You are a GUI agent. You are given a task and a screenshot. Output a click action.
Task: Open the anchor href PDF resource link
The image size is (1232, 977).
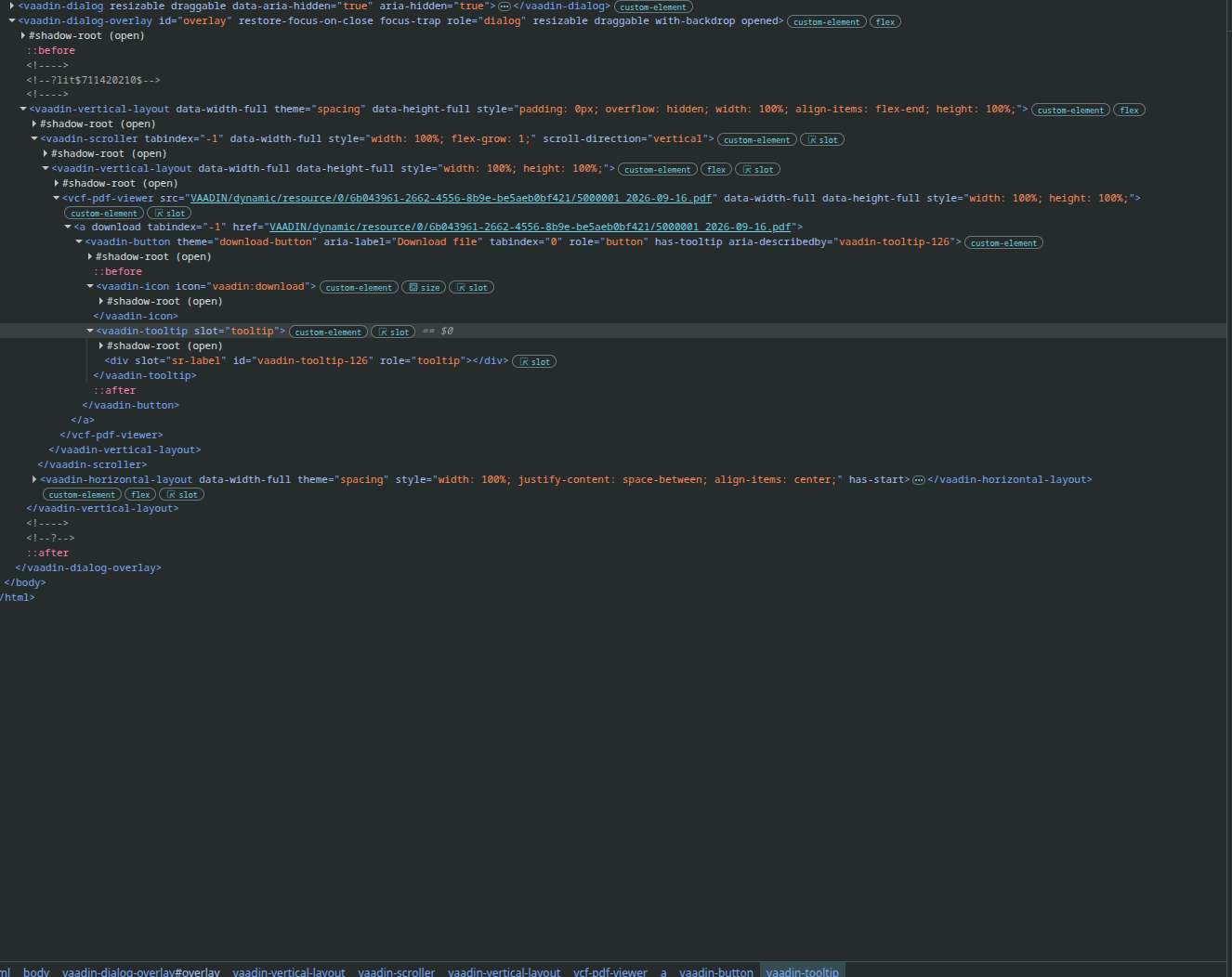click(530, 227)
